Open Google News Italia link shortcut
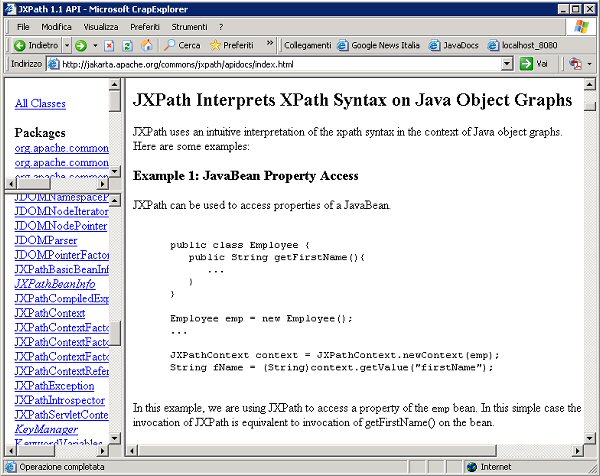The image size is (600, 476). (x=378, y=45)
